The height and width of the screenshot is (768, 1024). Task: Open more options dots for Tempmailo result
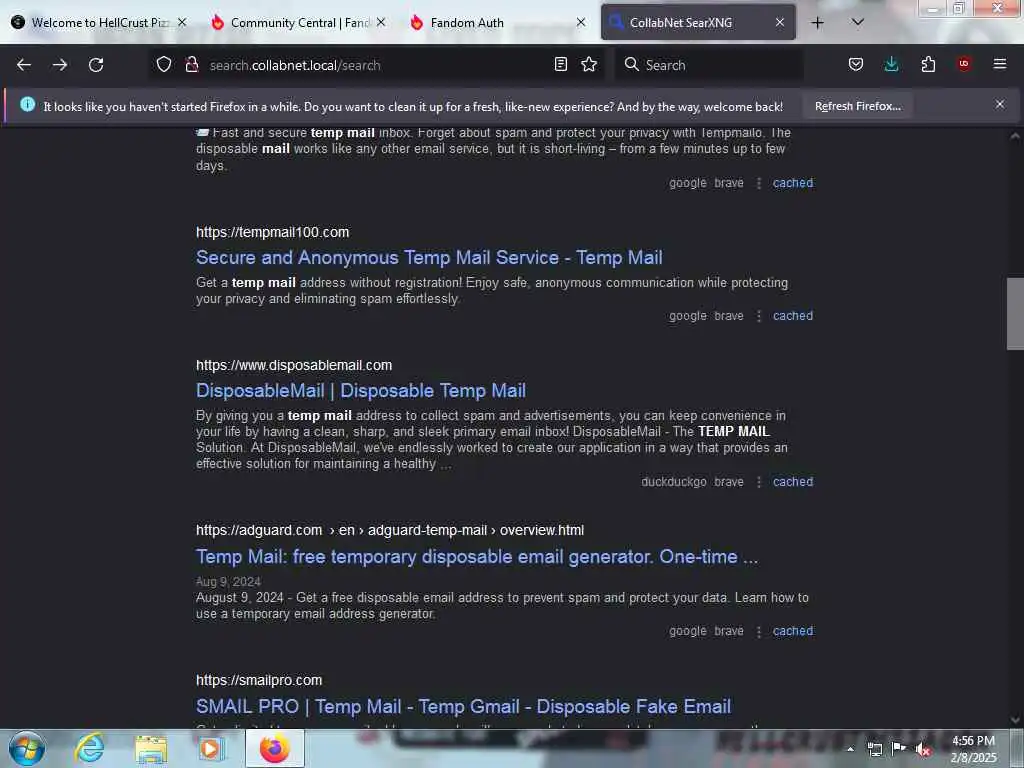[x=758, y=184]
